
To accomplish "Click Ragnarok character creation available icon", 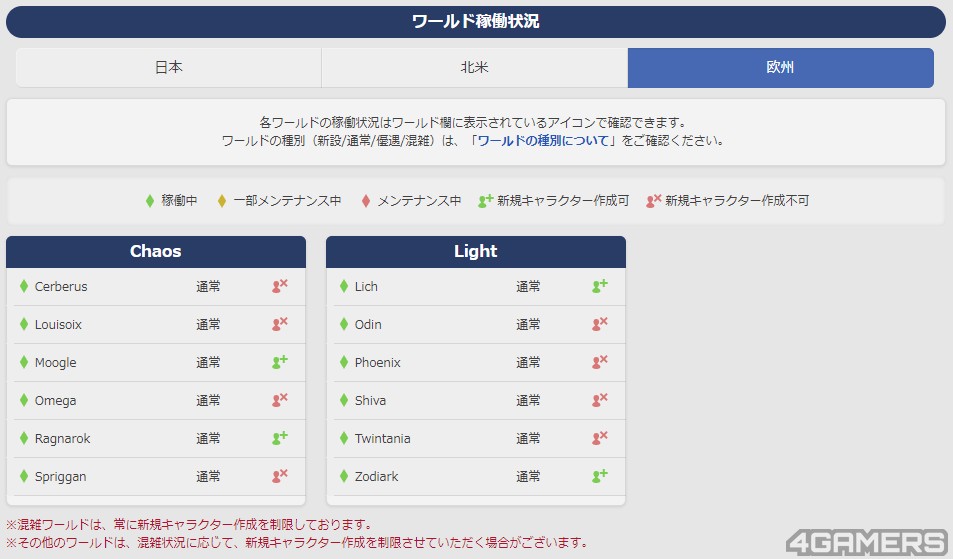I will pyautogui.click(x=280, y=438).
